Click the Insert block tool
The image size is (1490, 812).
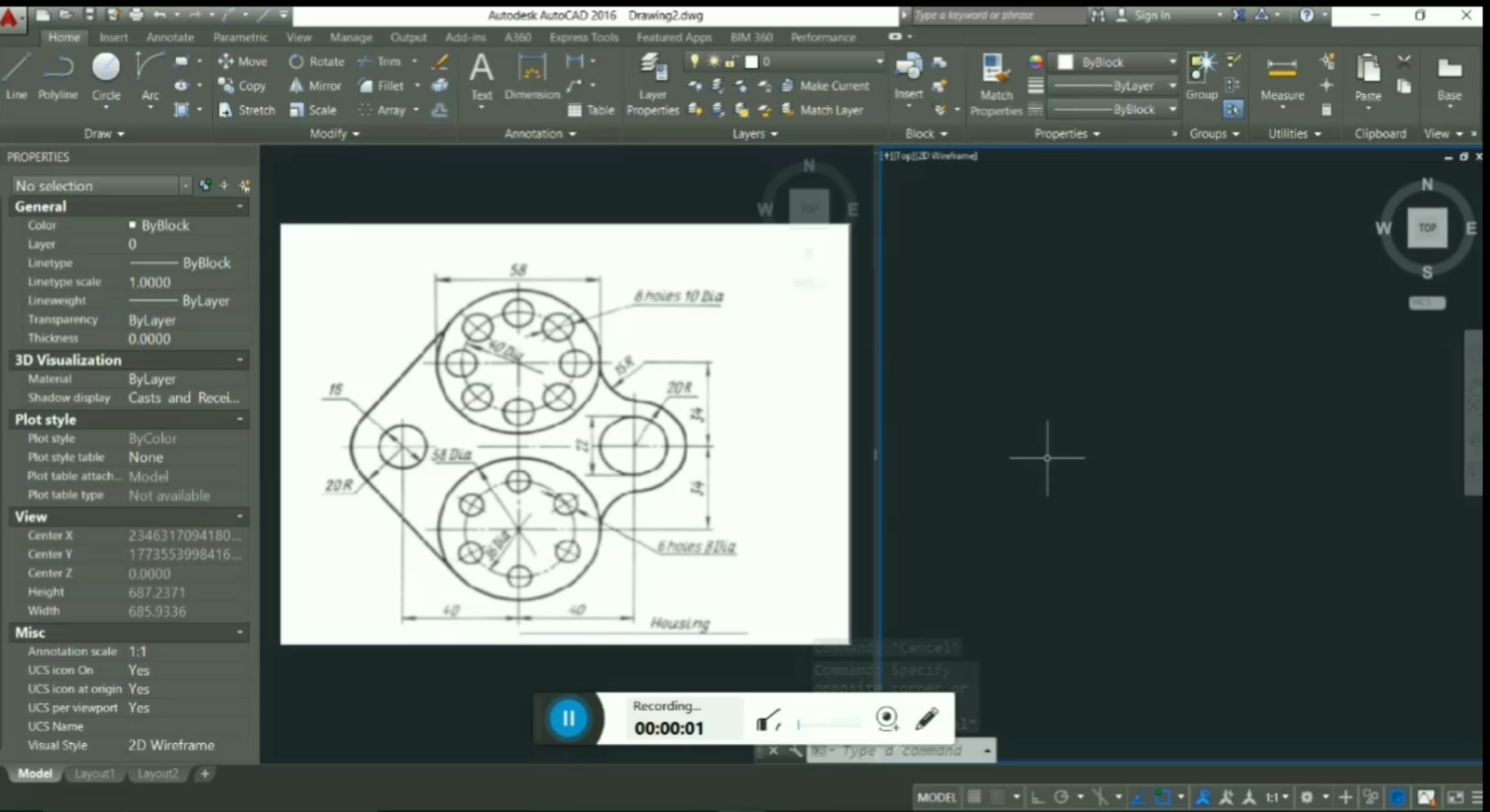909,76
